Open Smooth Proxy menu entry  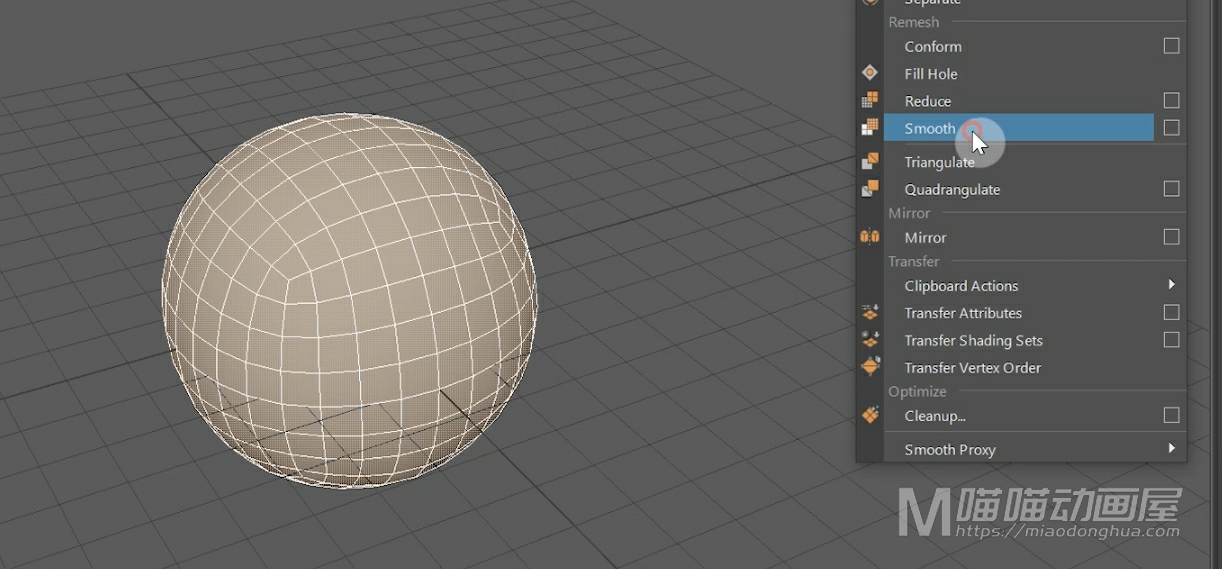tap(950, 449)
